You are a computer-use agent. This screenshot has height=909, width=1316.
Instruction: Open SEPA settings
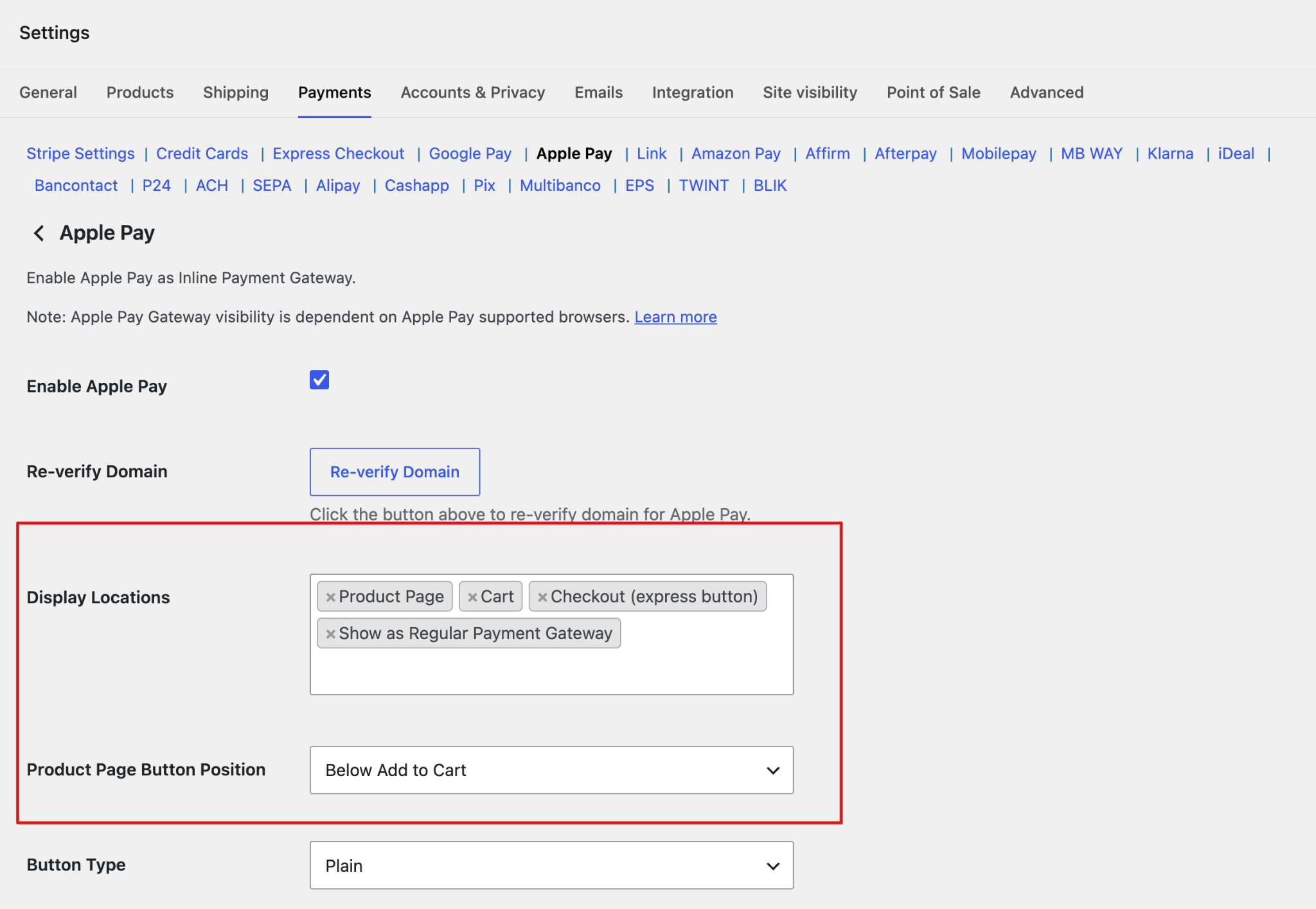coord(272,185)
